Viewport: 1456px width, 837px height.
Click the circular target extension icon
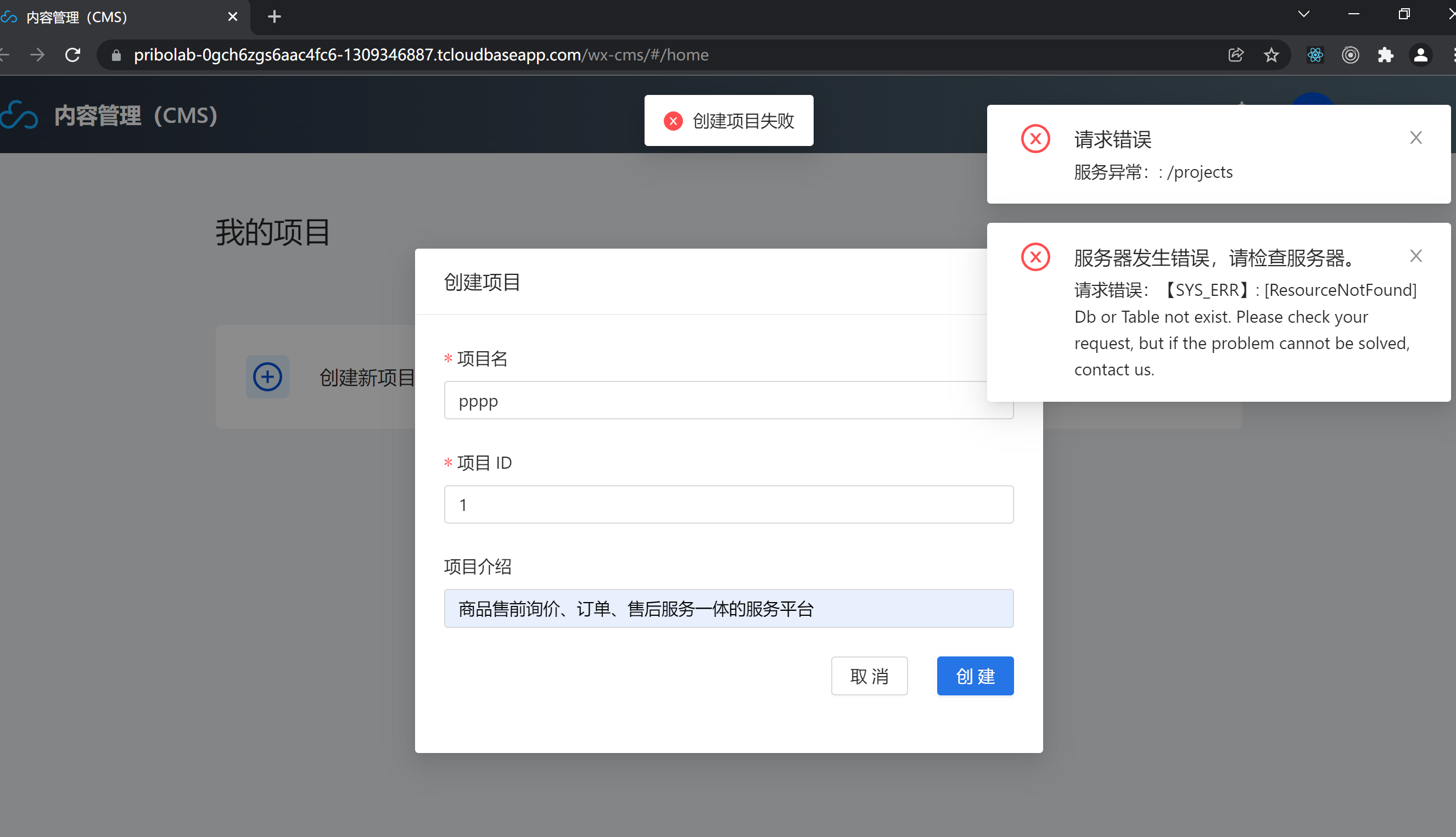[x=1350, y=55]
